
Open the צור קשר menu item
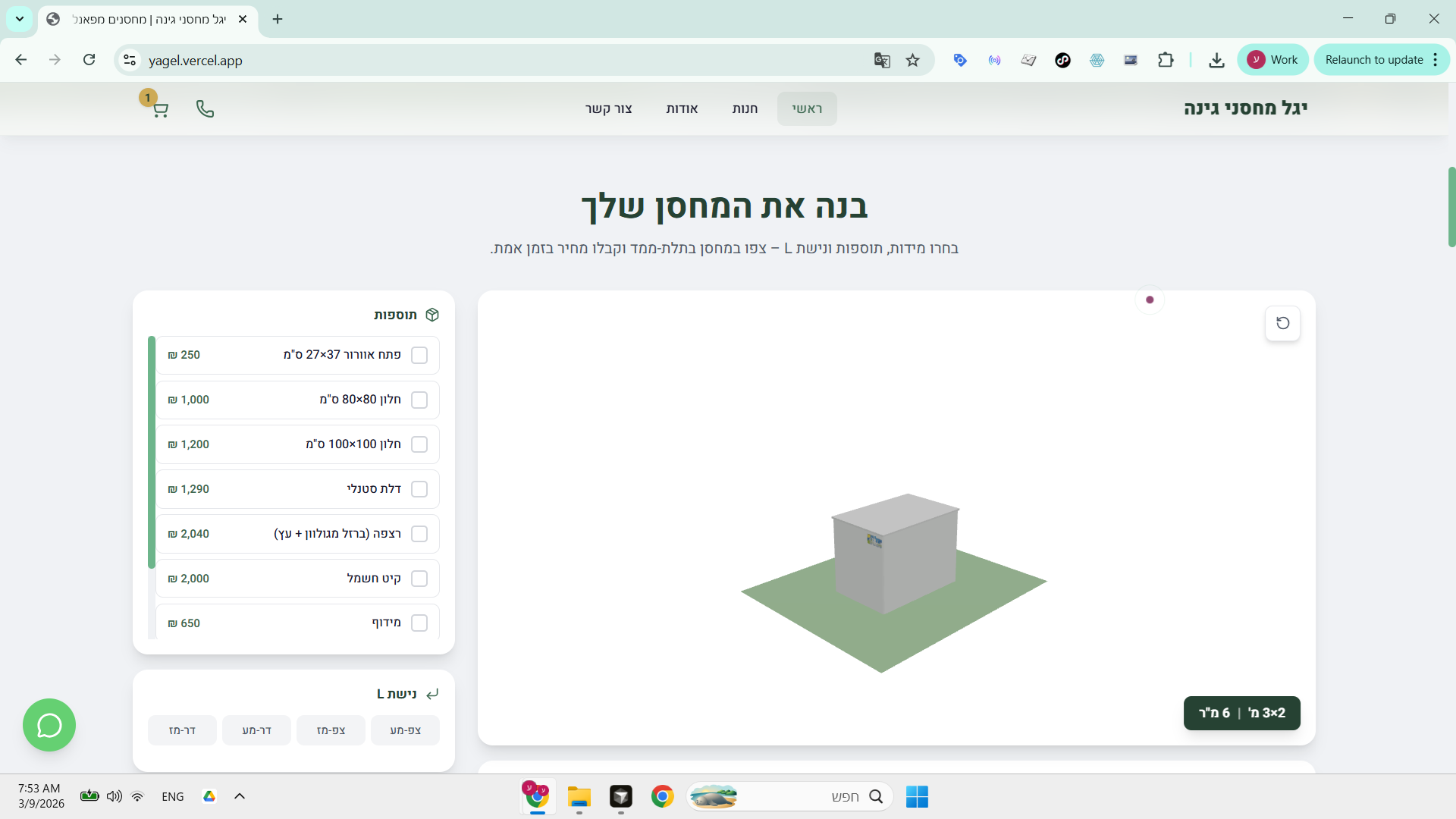pos(609,108)
